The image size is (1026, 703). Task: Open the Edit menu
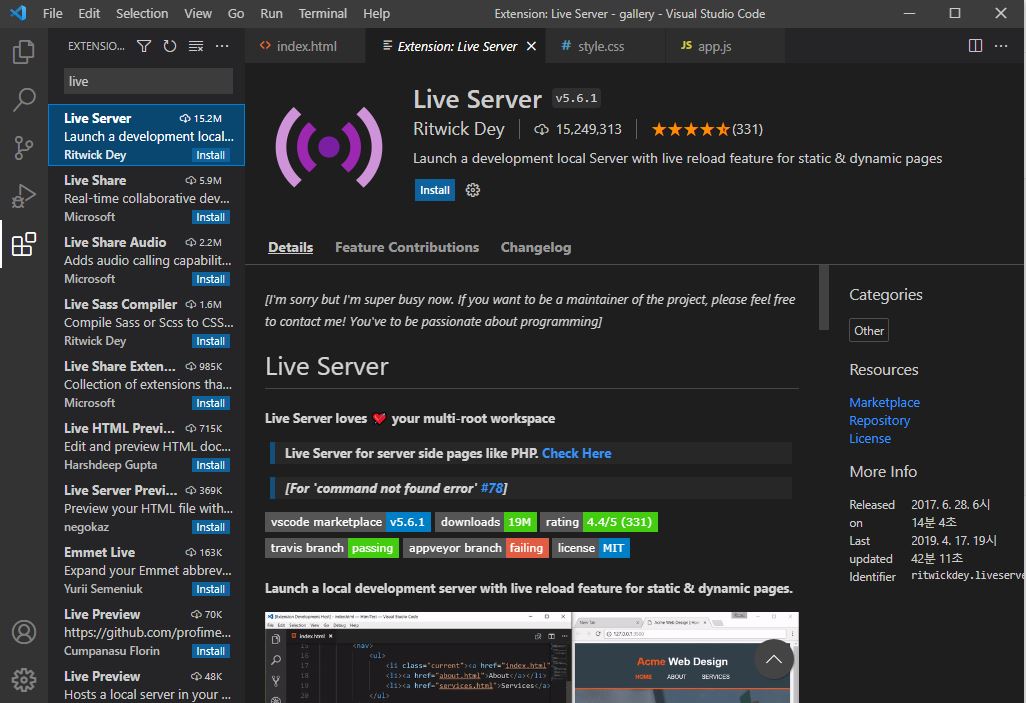click(89, 13)
